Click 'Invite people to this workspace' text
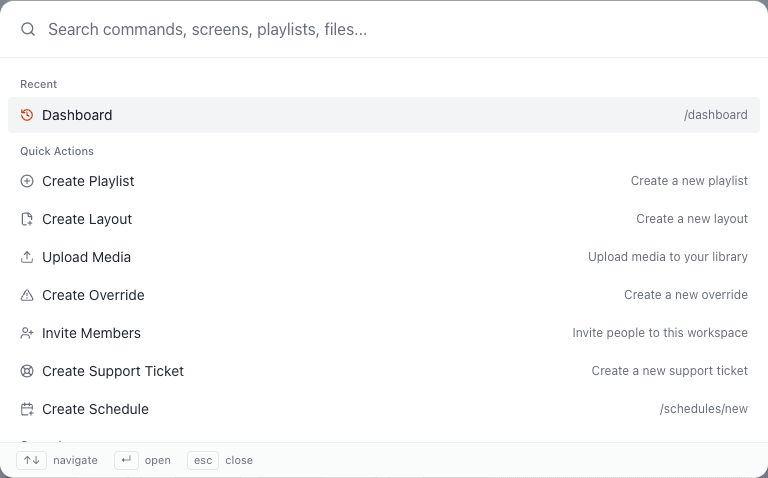This screenshot has width=768, height=478. click(x=660, y=333)
